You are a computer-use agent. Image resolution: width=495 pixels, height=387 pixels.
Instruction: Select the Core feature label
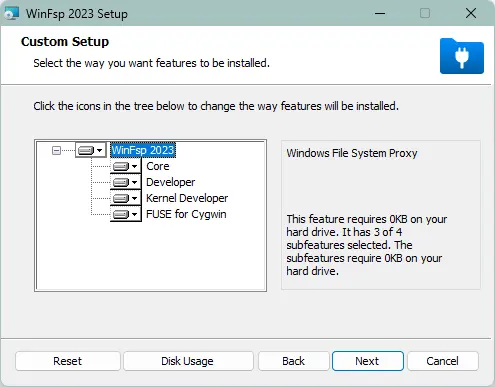click(x=158, y=166)
